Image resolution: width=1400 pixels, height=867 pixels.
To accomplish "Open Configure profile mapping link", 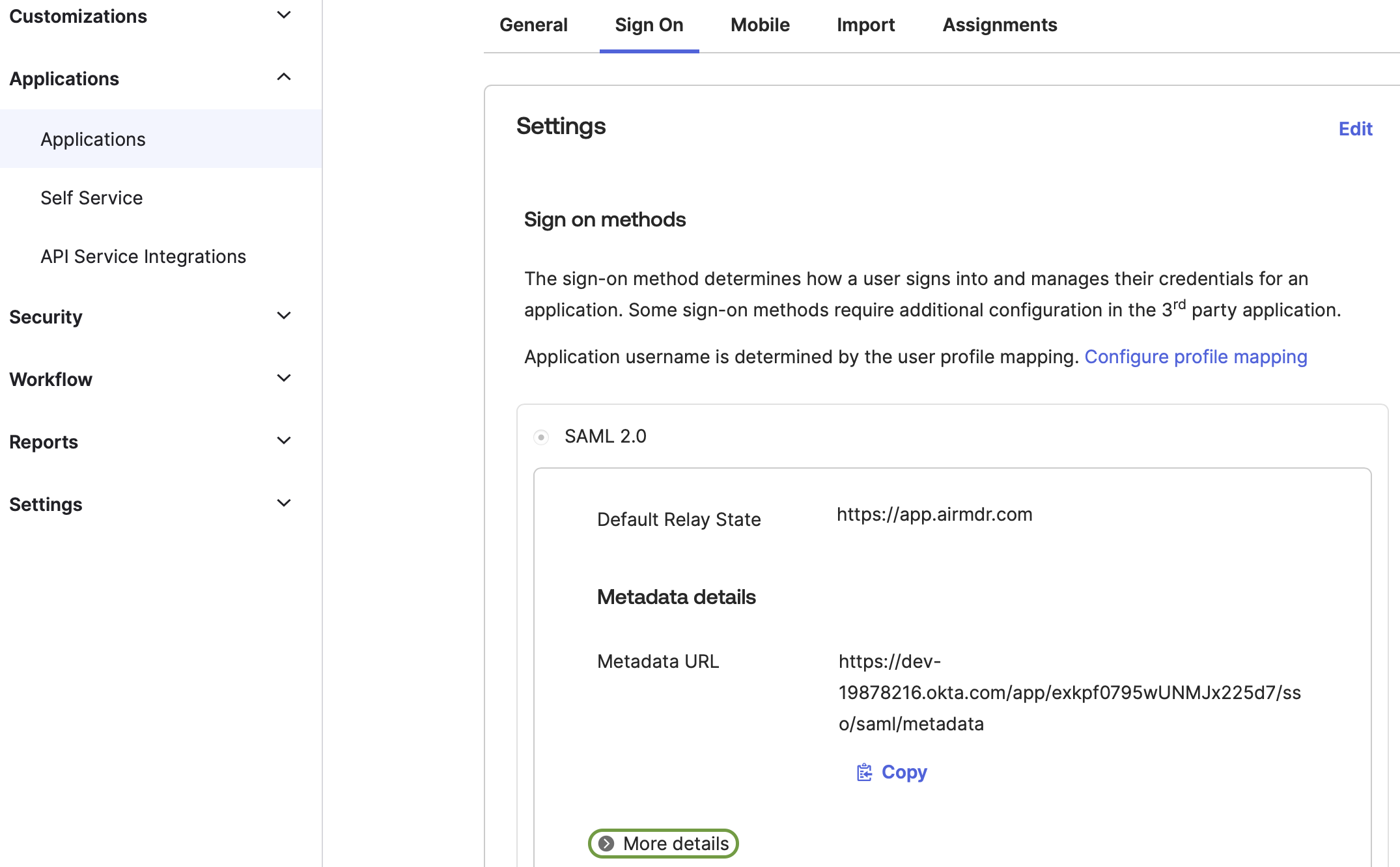I will (1196, 357).
